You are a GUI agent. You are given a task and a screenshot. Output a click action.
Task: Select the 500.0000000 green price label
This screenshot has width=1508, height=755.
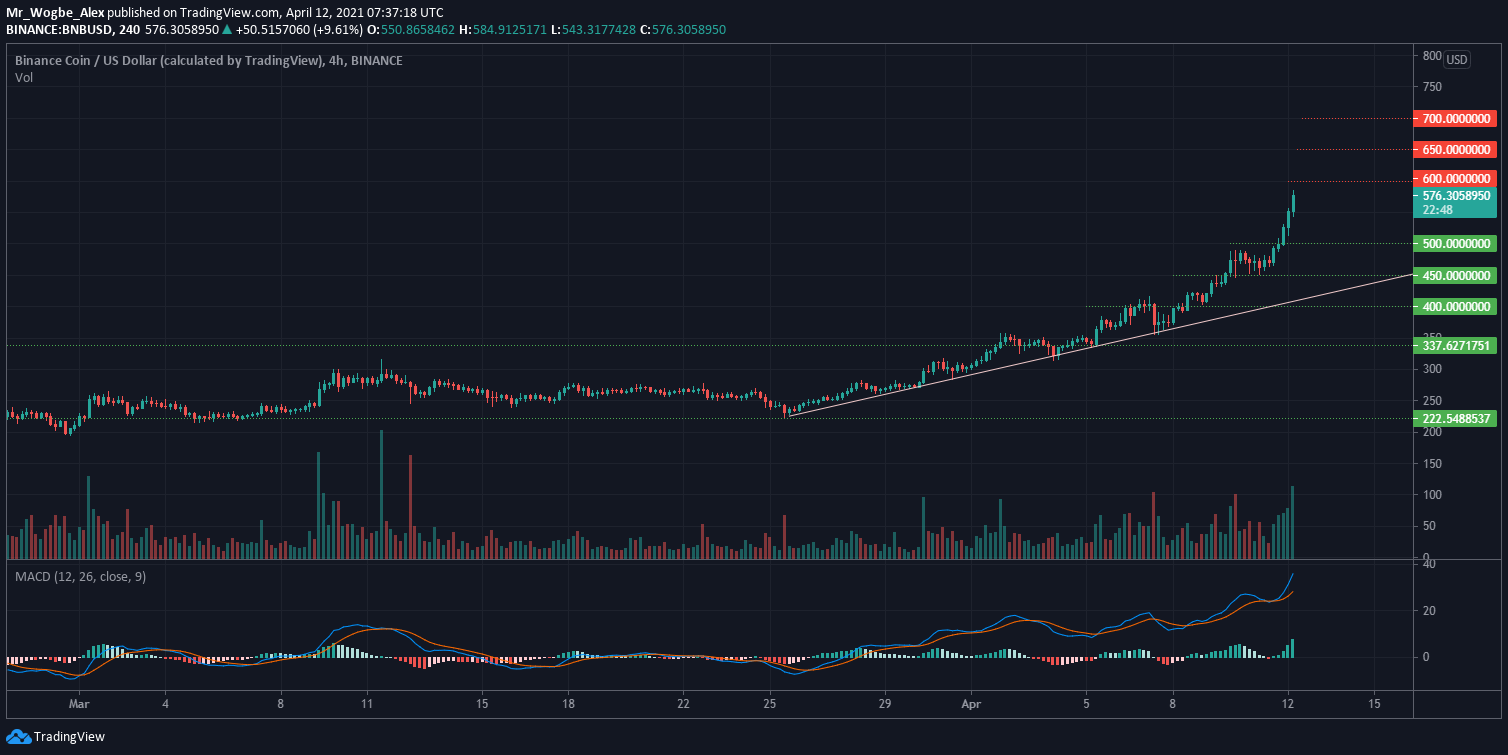[x=1455, y=243]
